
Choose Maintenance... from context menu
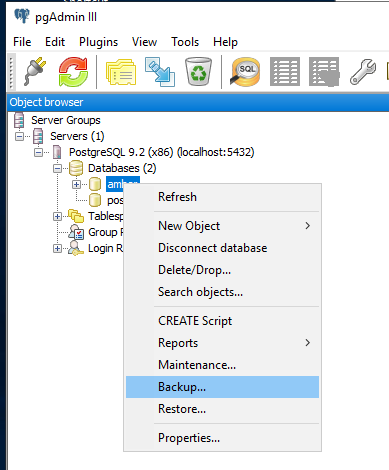222,365
